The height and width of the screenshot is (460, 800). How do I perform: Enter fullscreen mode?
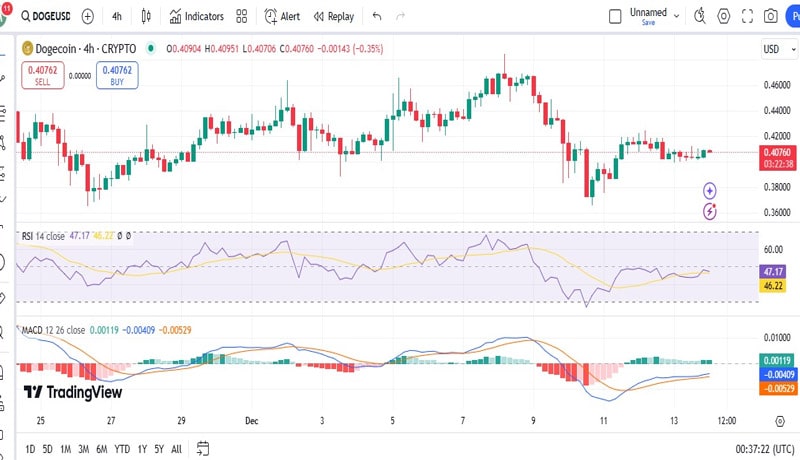click(747, 16)
